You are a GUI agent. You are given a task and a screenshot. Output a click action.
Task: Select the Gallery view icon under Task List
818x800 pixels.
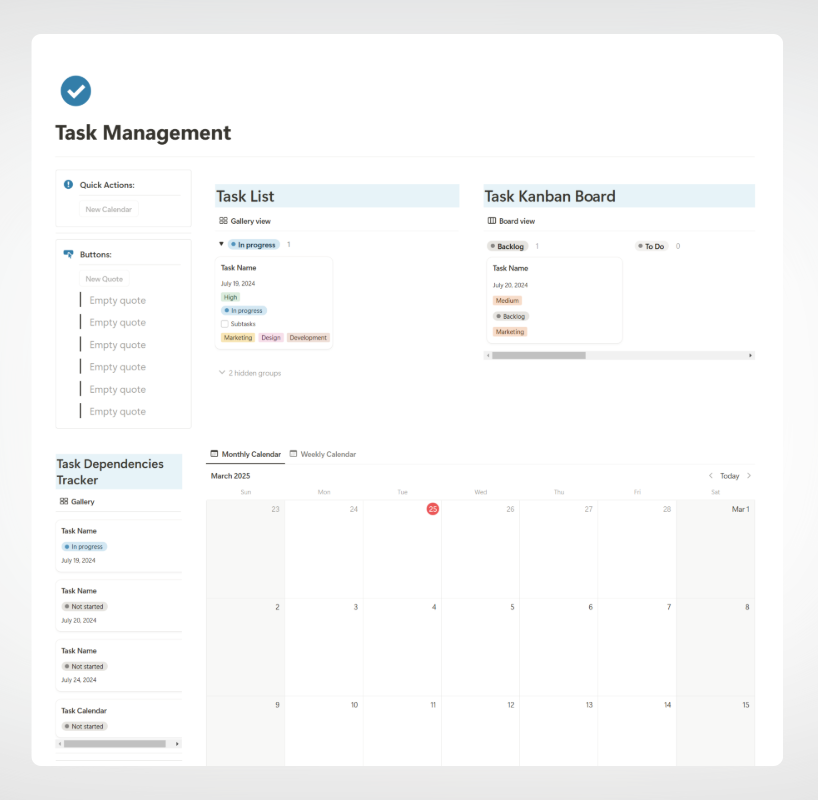pyautogui.click(x=221, y=220)
